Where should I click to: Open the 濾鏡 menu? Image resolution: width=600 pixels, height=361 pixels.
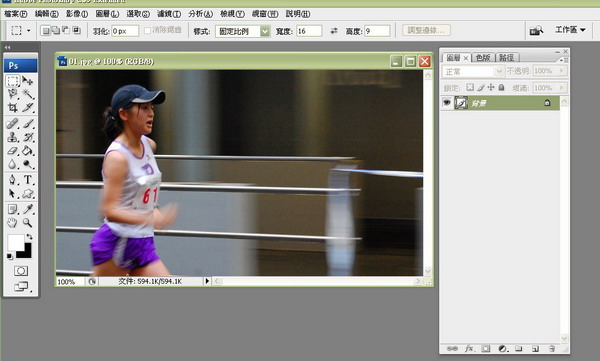[169, 14]
